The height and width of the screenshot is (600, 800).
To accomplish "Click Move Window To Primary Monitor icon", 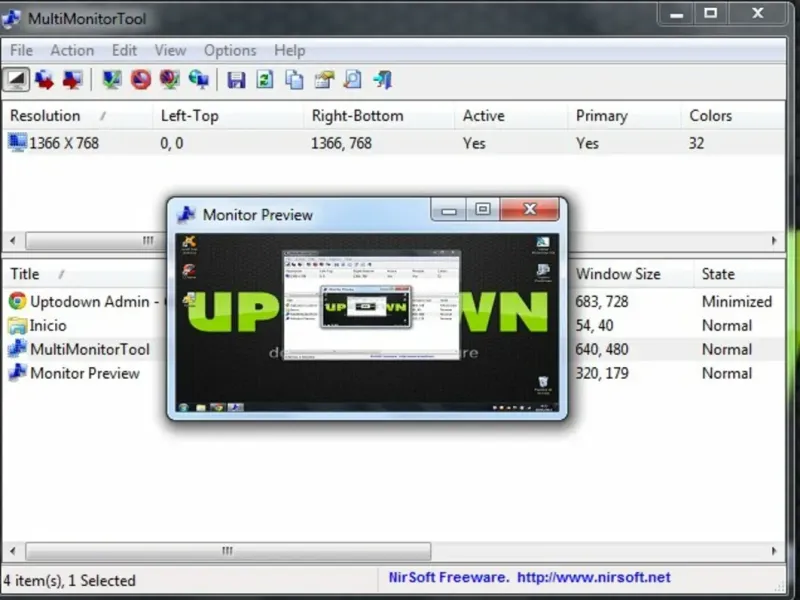I will [72, 80].
